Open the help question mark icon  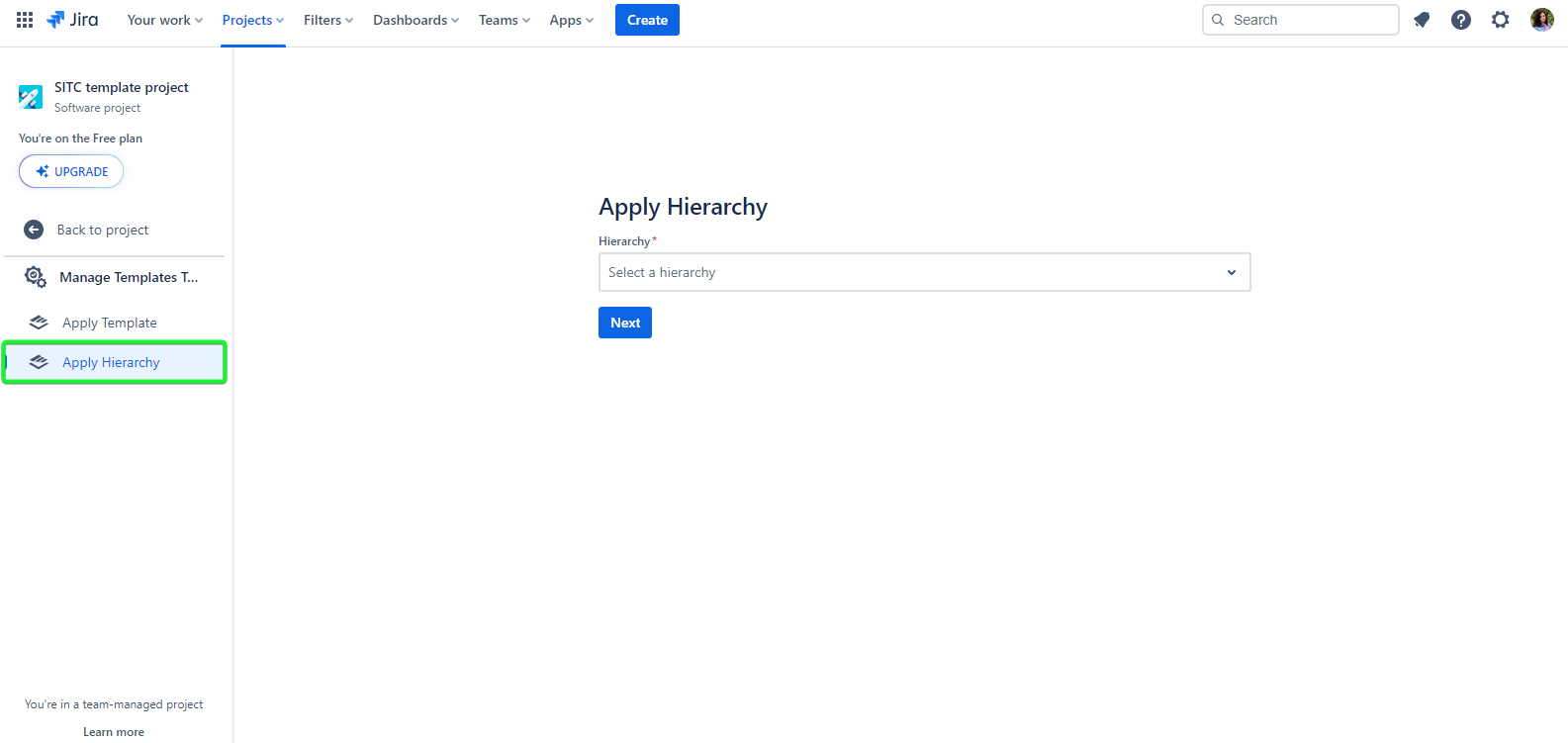(1461, 20)
